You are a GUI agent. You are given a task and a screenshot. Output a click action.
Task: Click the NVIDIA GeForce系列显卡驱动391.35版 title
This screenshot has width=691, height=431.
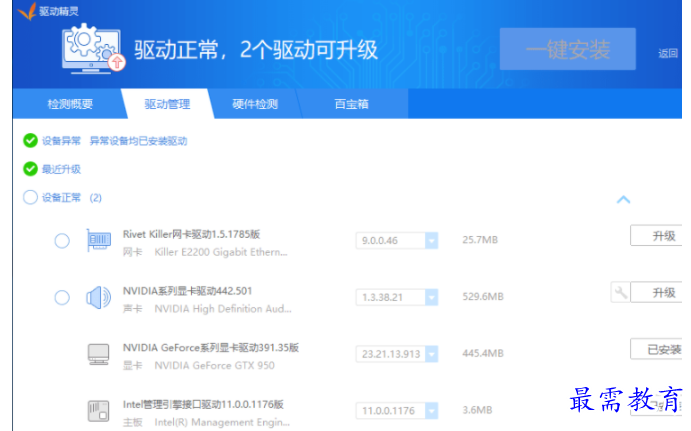point(211,348)
